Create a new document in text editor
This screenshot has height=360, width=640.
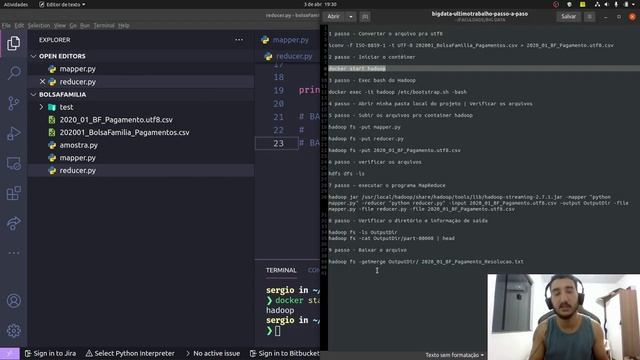point(365,17)
